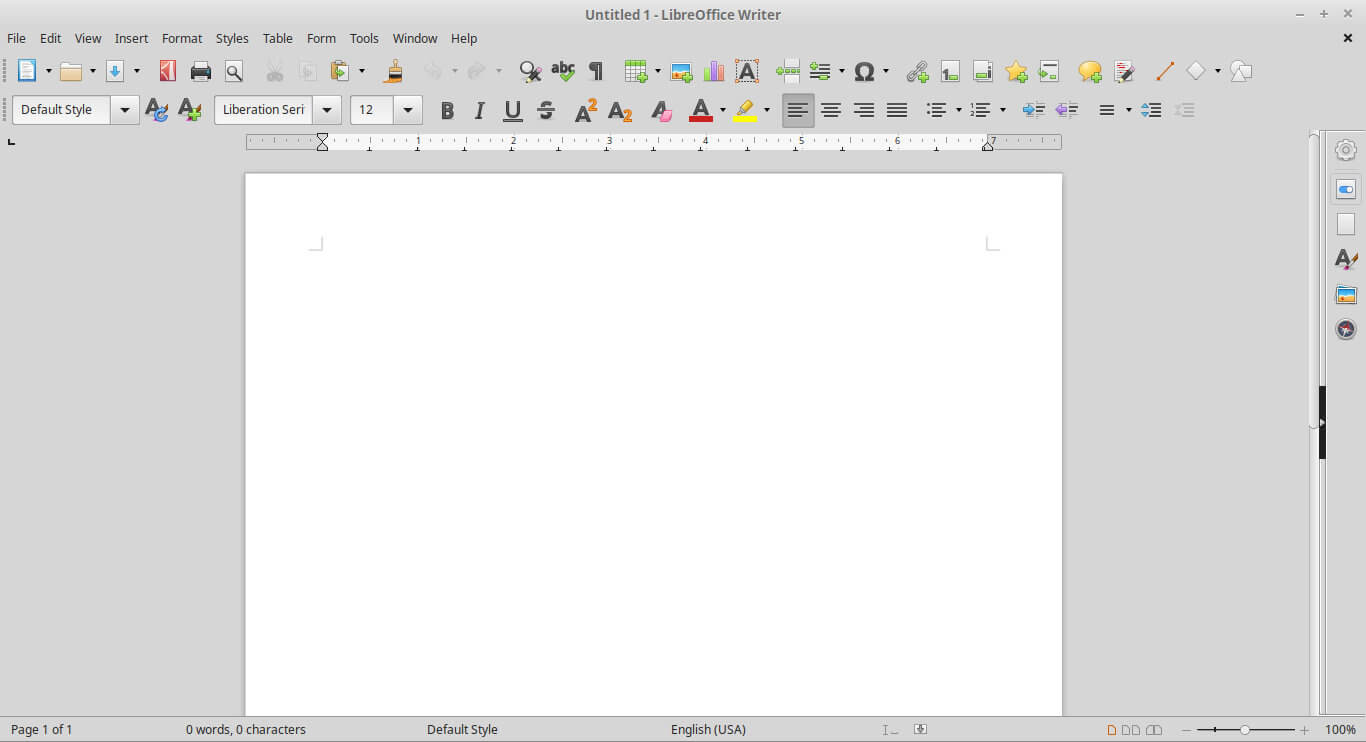Open the font color dropdown arrow

723,110
